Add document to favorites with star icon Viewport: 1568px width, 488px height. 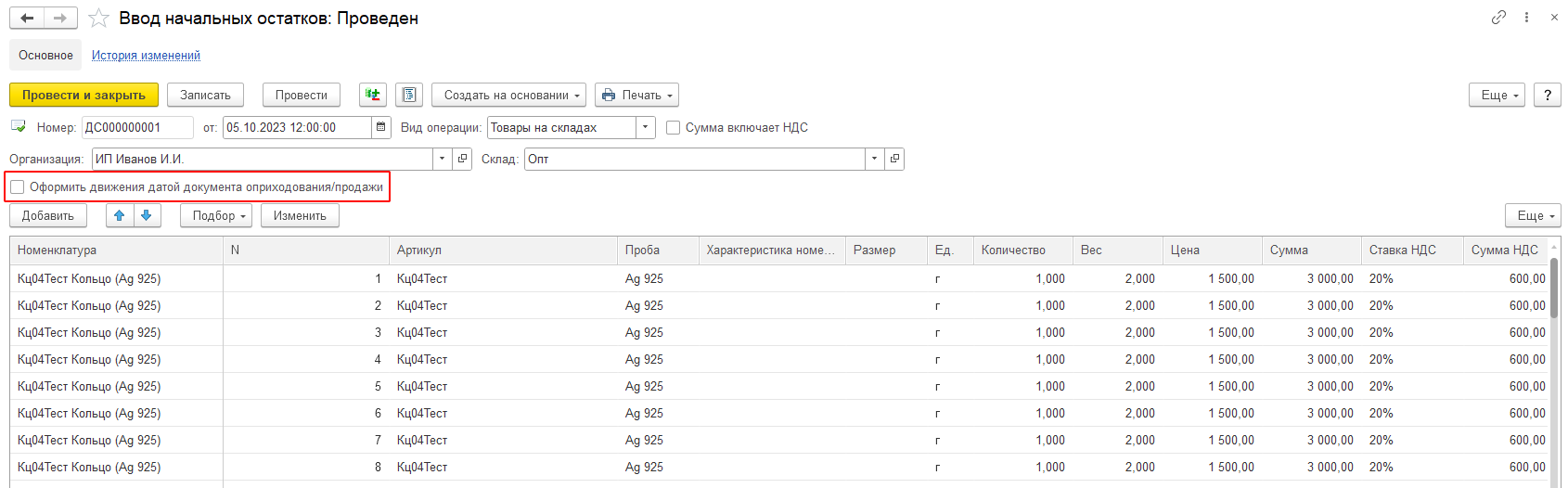(x=98, y=19)
